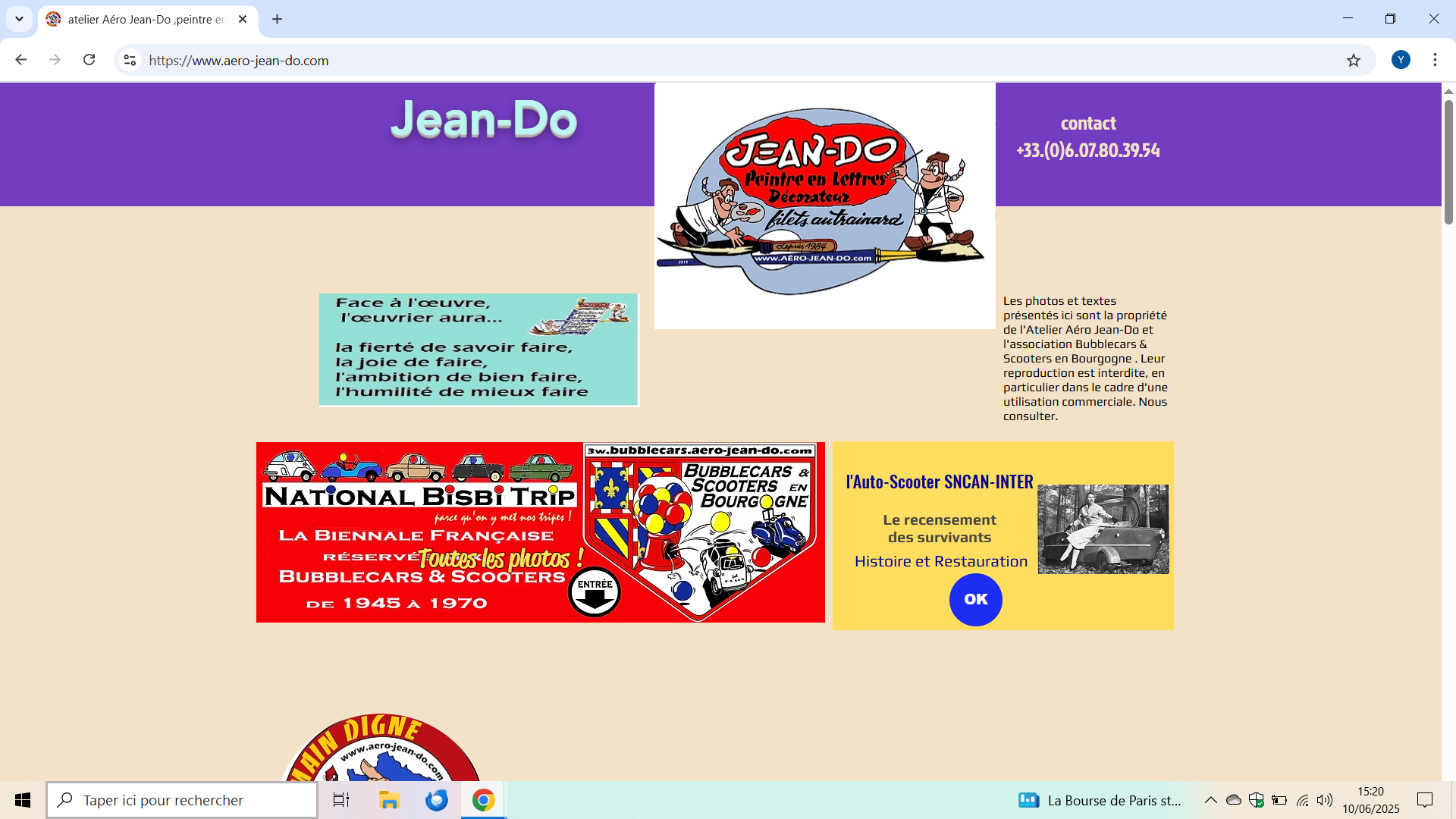Show hidden system tray icons
The height and width of the screenshot is (819, 1456).
[x=1211, y=800]
